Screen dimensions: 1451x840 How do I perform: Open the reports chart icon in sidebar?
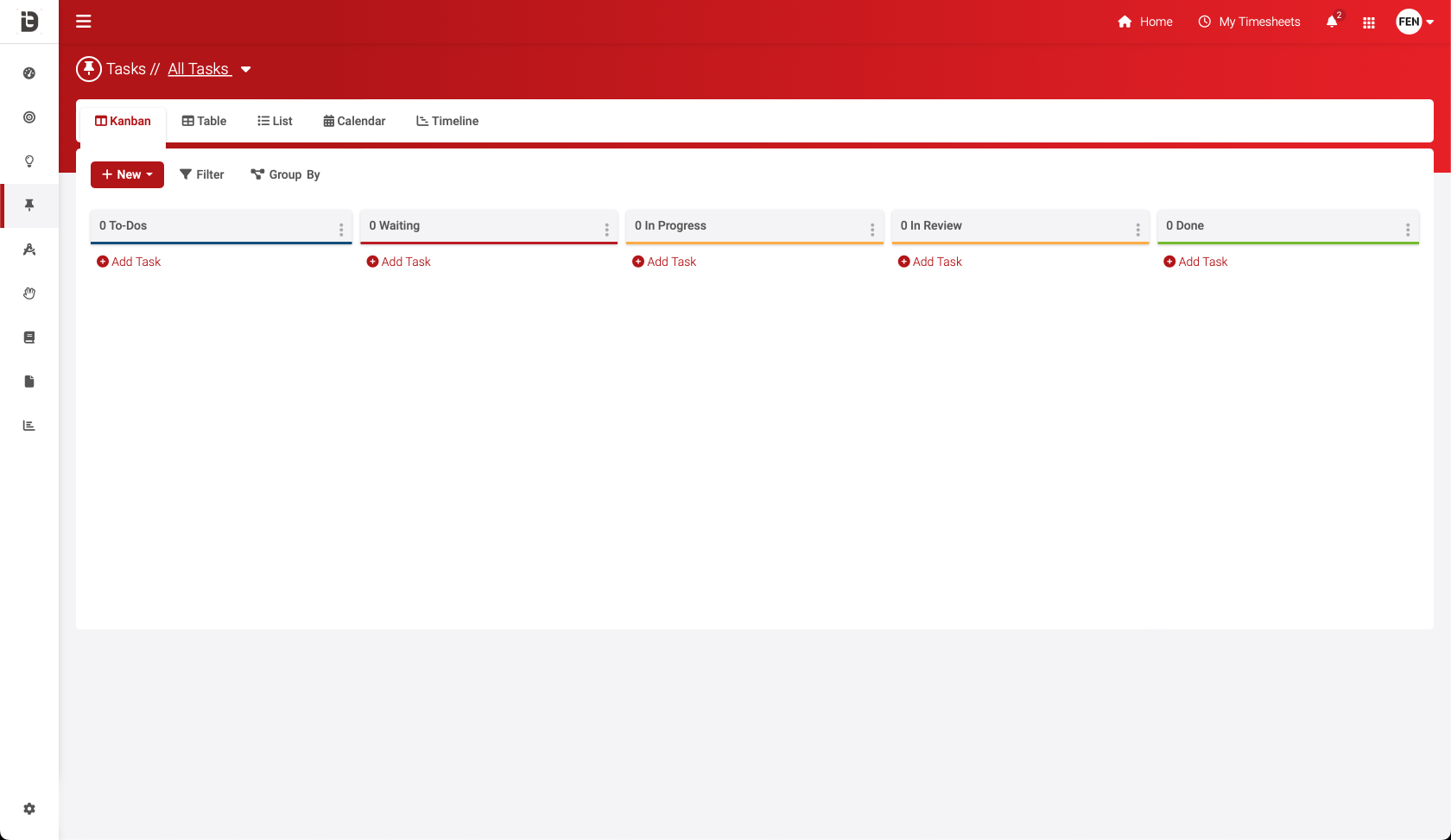29,426
